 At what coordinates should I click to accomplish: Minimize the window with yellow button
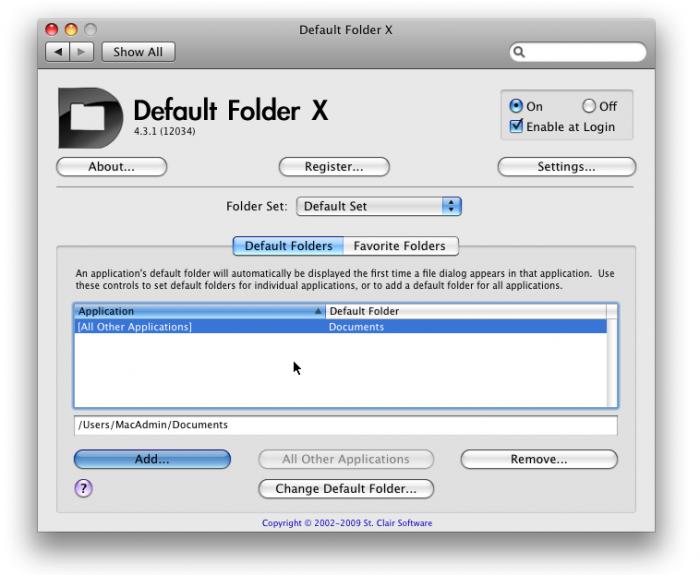pos(71,29)
